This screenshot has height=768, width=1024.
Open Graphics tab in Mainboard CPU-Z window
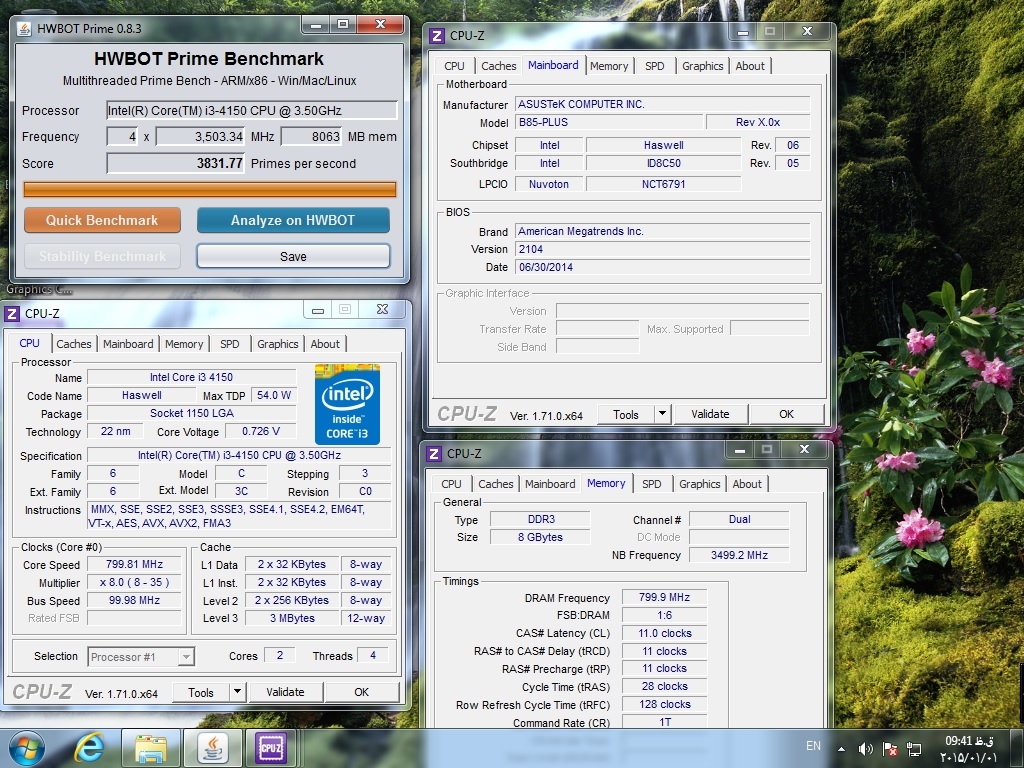click(x=703, y=66)
